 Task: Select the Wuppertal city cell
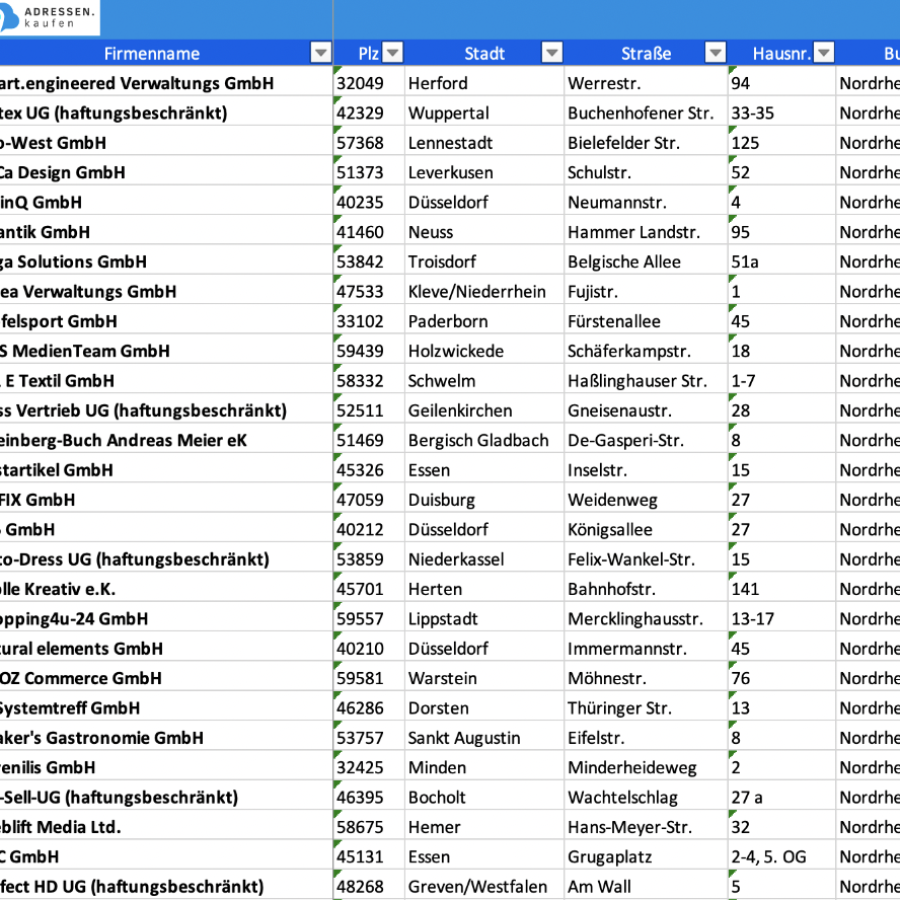click(x=484, y=113)
